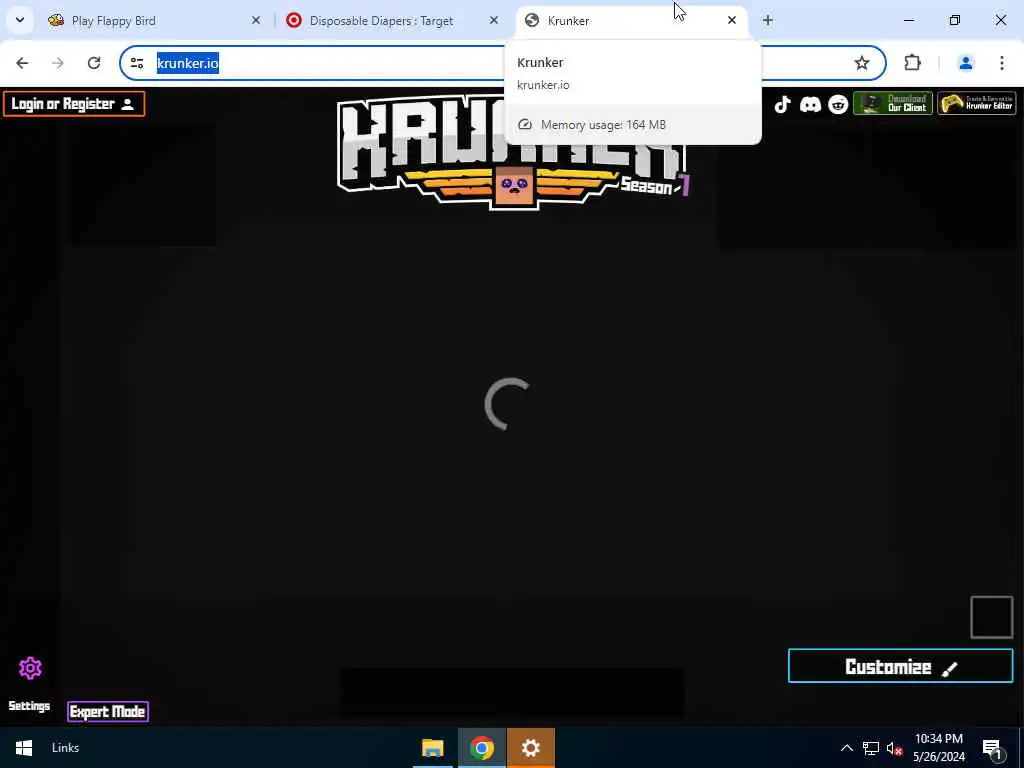This screenshot has height=768, width=1024.
Task: Open the Chrome profile icon
Action: (965, 63)
